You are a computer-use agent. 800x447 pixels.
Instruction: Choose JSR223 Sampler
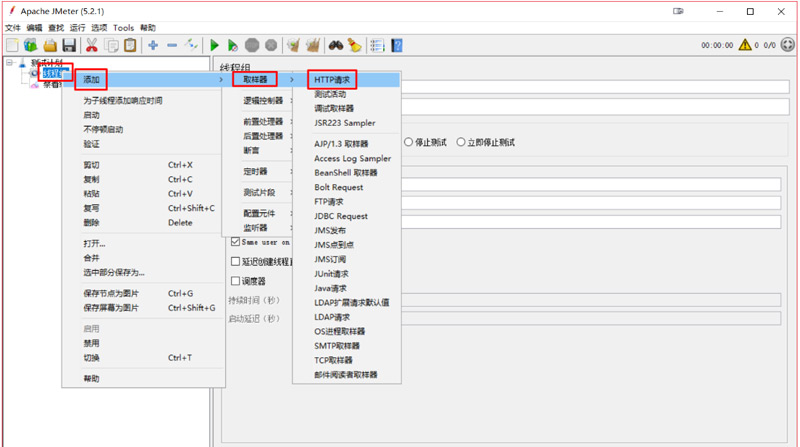pos(344,123)
